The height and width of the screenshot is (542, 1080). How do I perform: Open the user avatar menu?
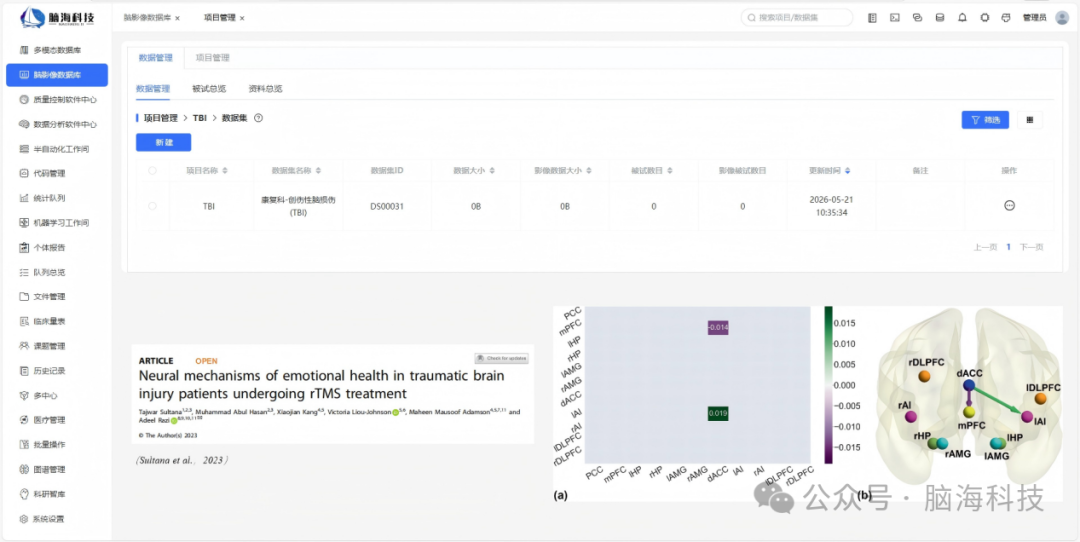coord(1061,18)
